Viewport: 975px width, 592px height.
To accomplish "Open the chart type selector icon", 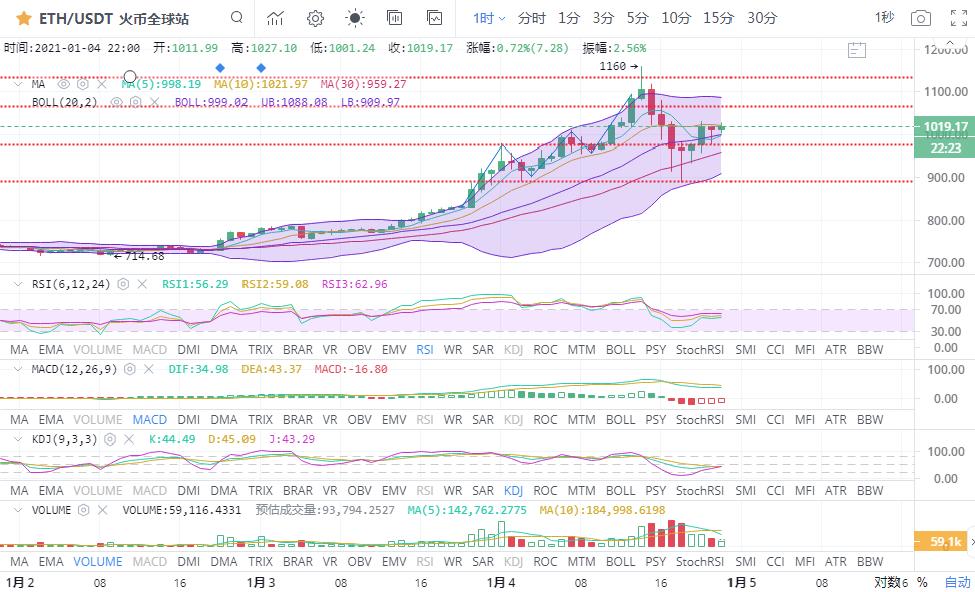I will point(275,18).
